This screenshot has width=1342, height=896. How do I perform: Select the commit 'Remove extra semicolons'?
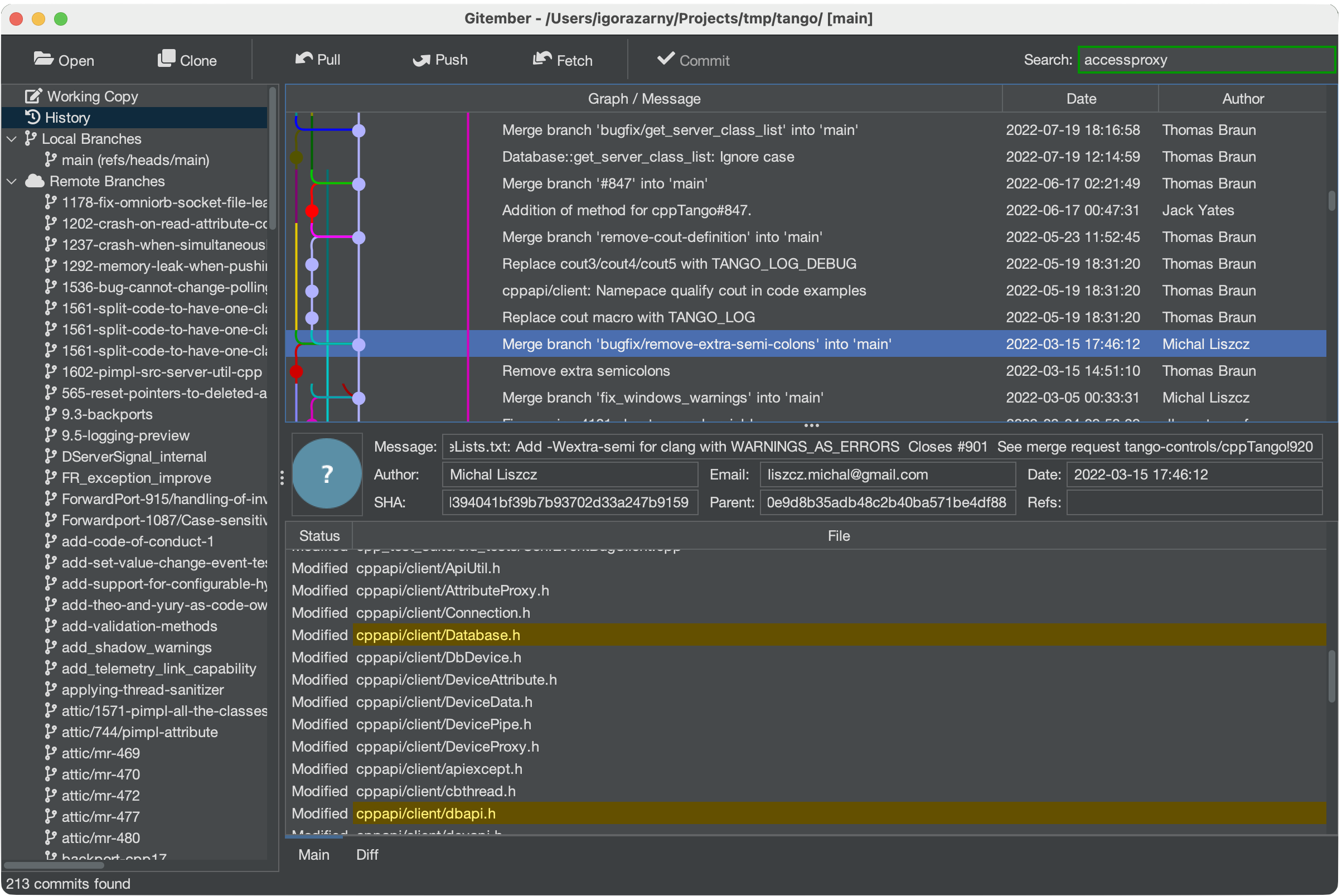tap(585, 370)
